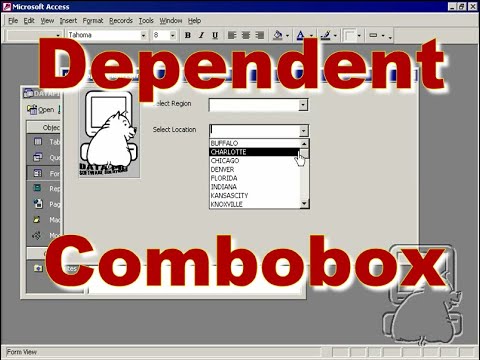Open the Edit menu

[x=29, y=21]
